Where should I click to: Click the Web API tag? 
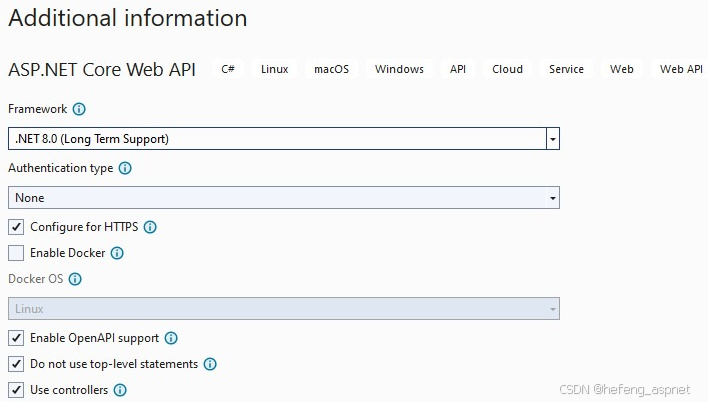point(681,69)
